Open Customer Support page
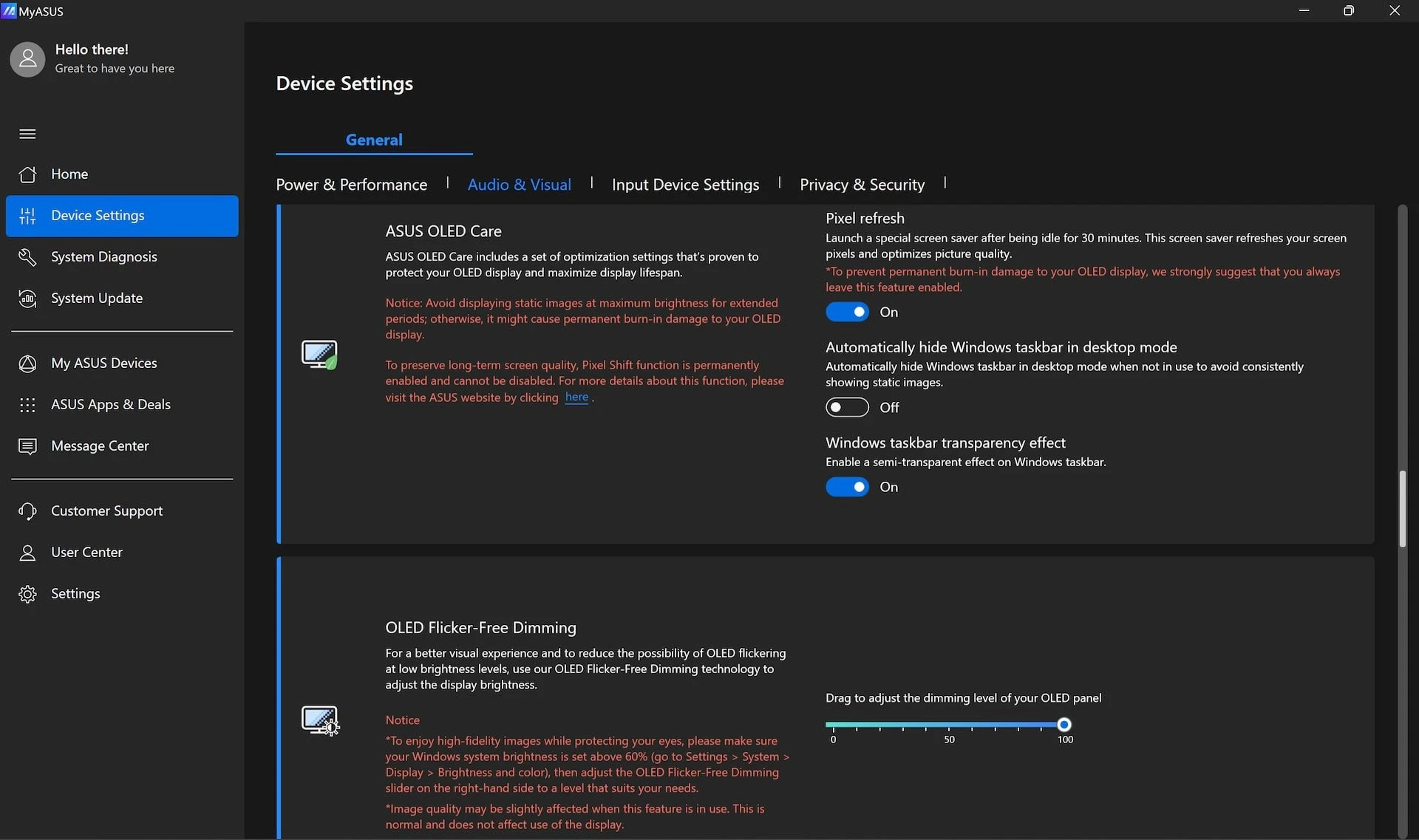Viewport: 1419px width, 840px height. pyautogui.click(x=122, y=511)
